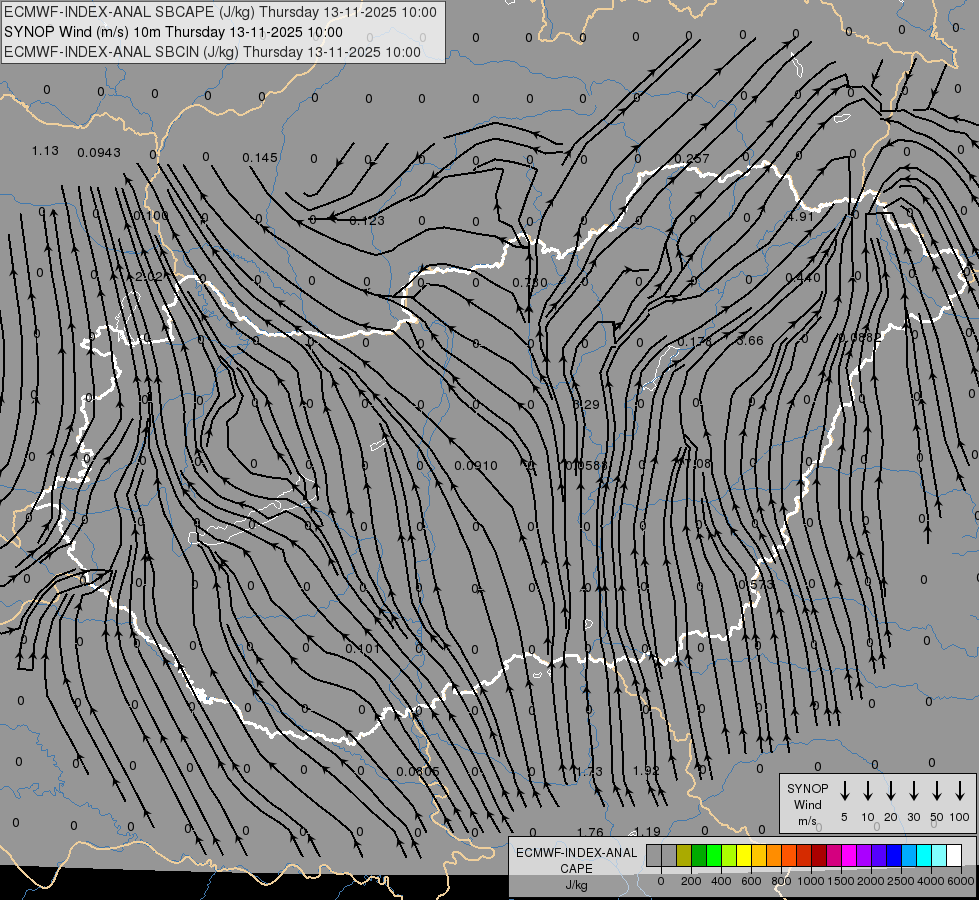The height and width of the screenshot is (900, 979).
Task: Click the 0.440 value on map
Action: pos(803,278)
